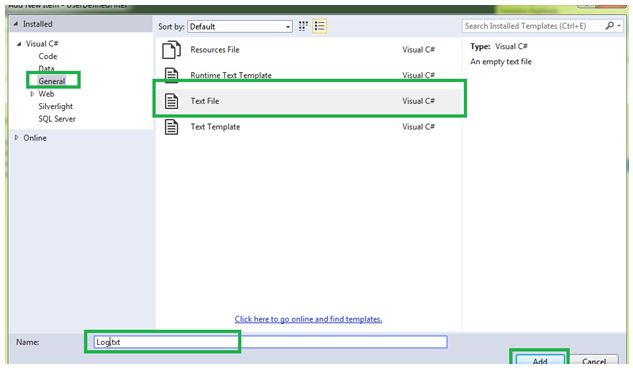The width and height of the screenshot is (633, 368).
Task: Expand the Online section
Action: [x=16, y=138]
